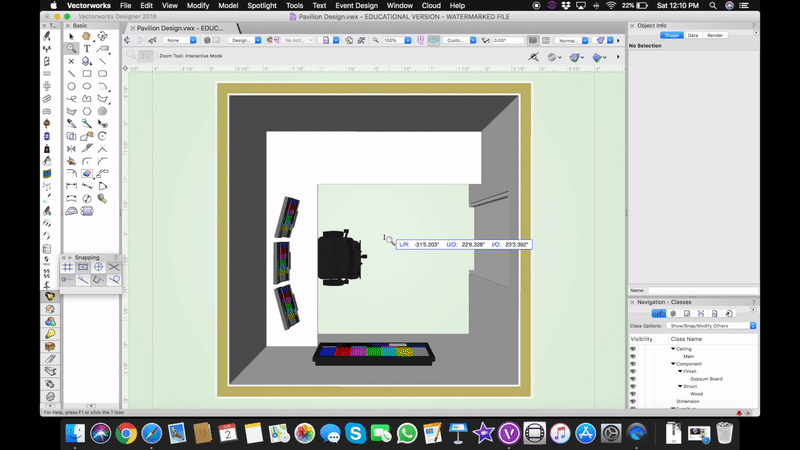Open the Saved Views icon in Navigation palette
Screen dimensions: 800x450
pyautogui.click(x=715, y=314)
